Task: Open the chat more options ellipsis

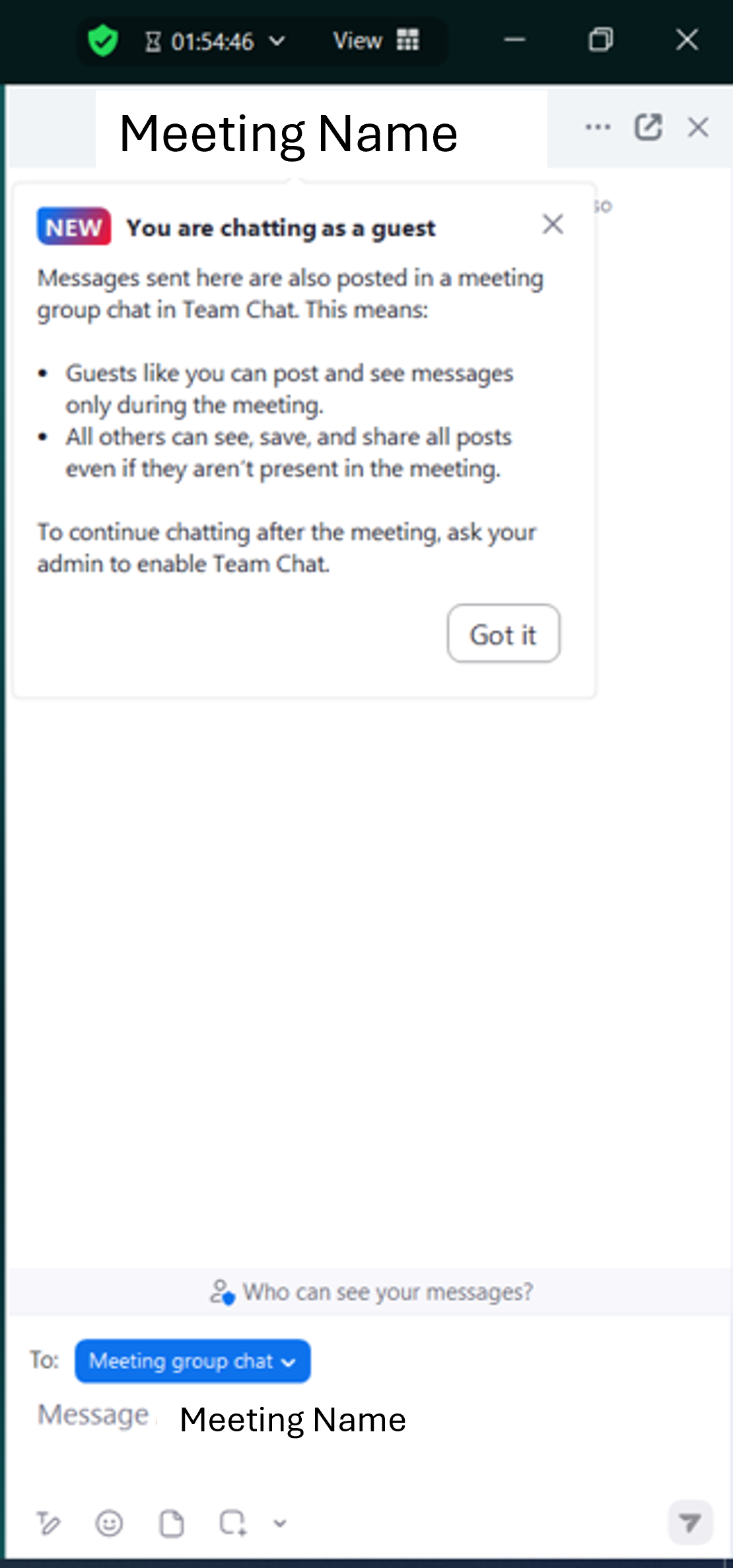Action: pyautogui.click(x=598, y=127)
